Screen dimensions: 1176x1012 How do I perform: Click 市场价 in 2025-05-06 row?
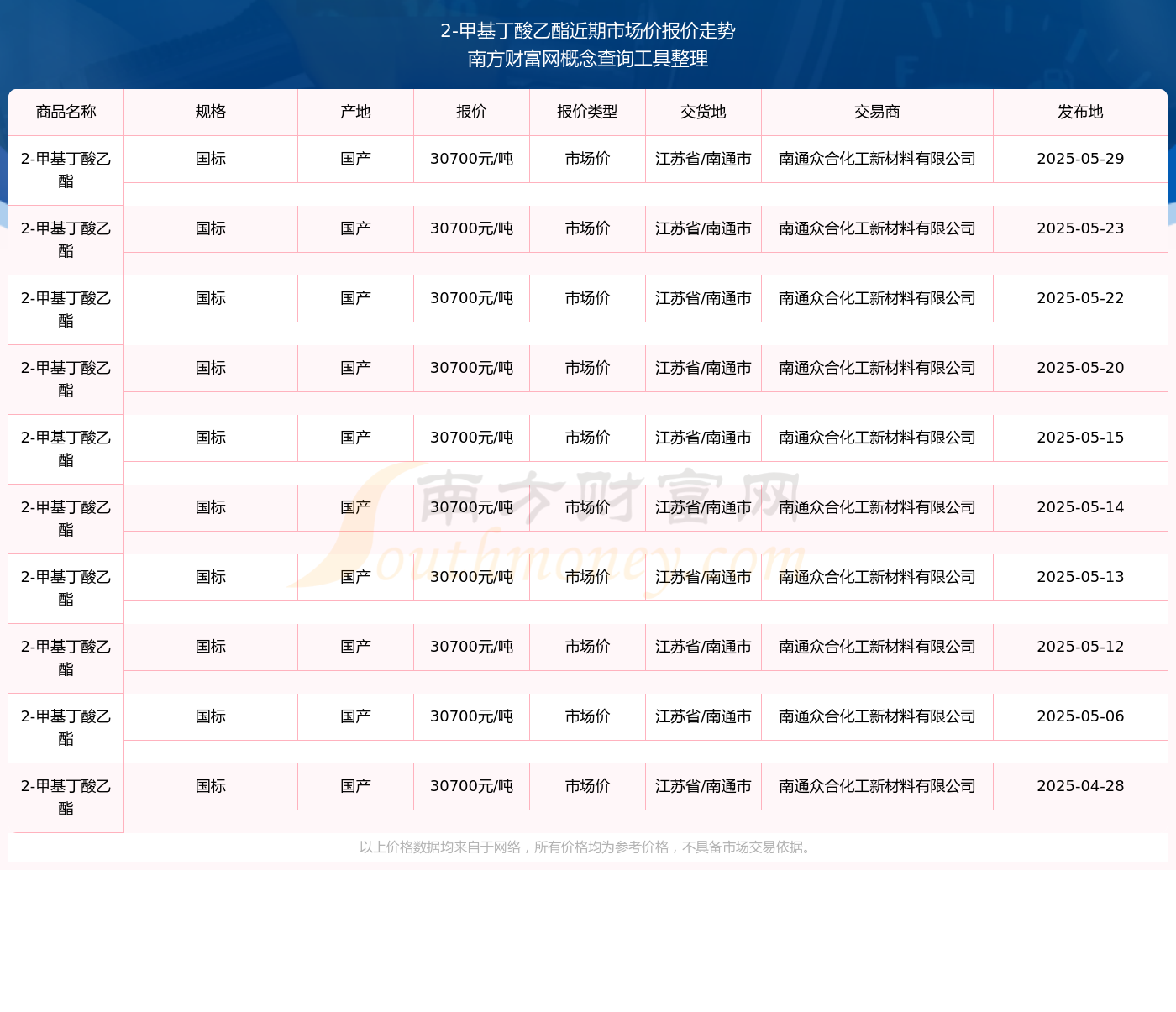click(588, 716)
